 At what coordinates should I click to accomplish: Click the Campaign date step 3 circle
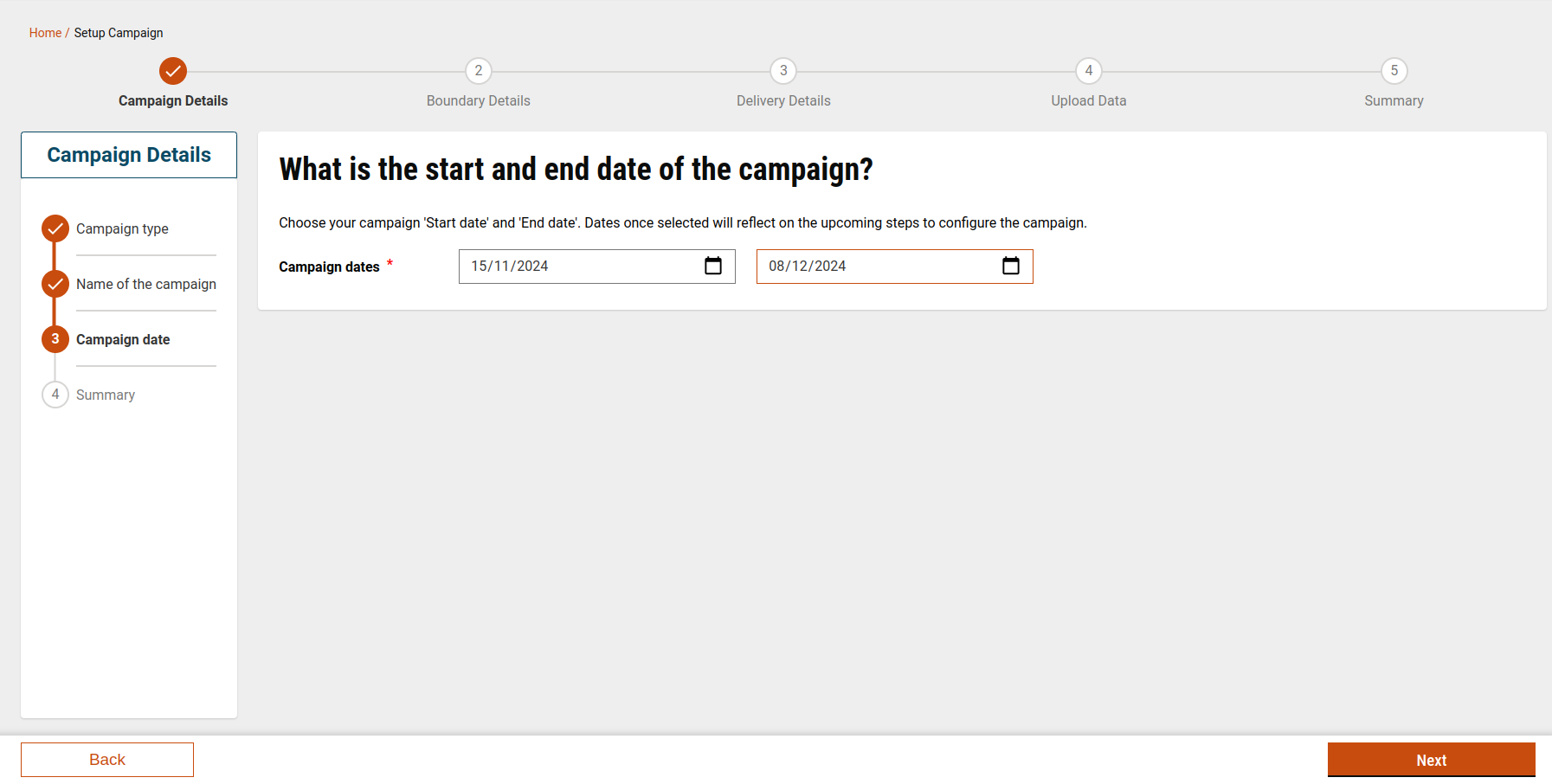tap(55, 339)
